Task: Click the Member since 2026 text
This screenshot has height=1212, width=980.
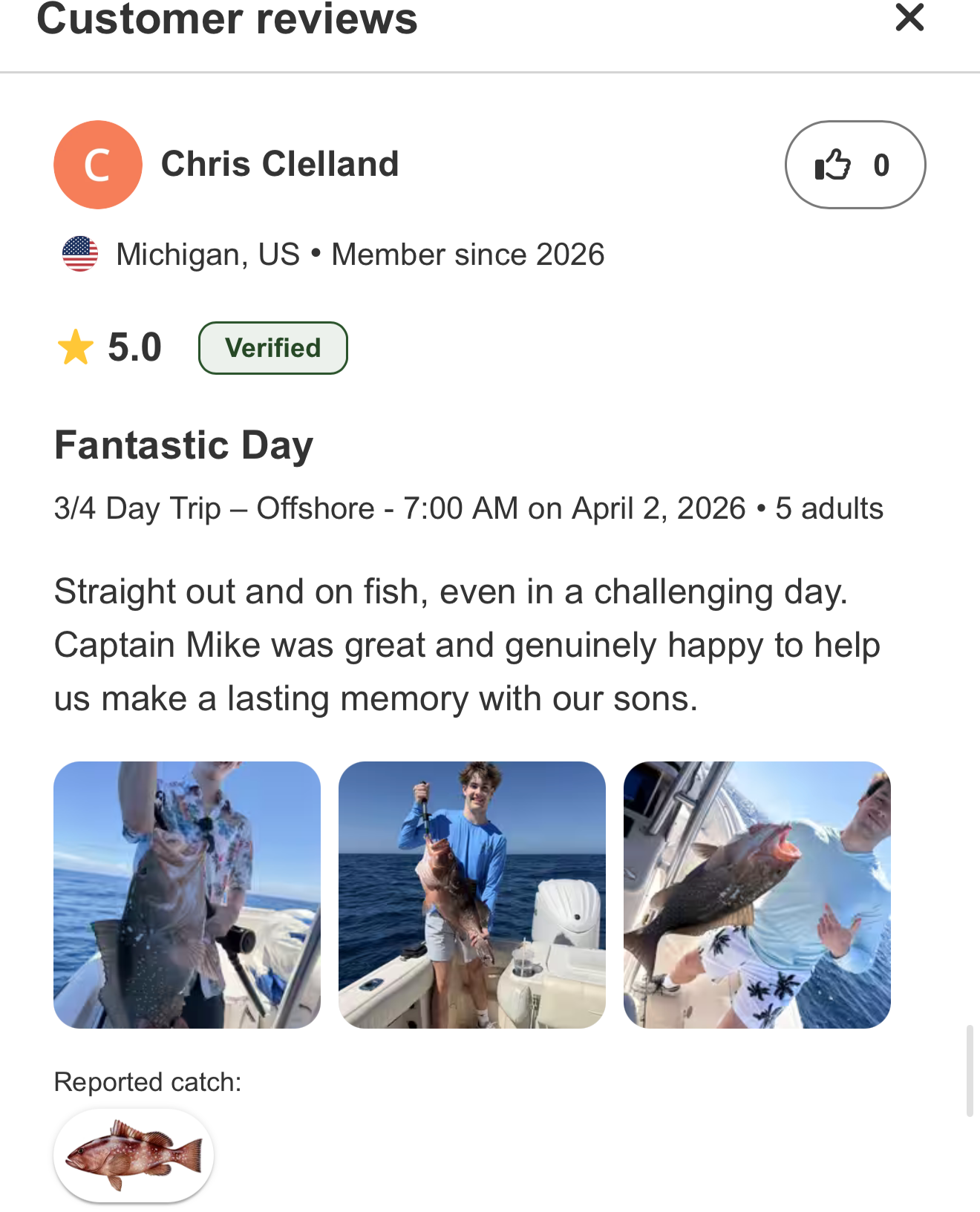Action: (x=468, y=255)
